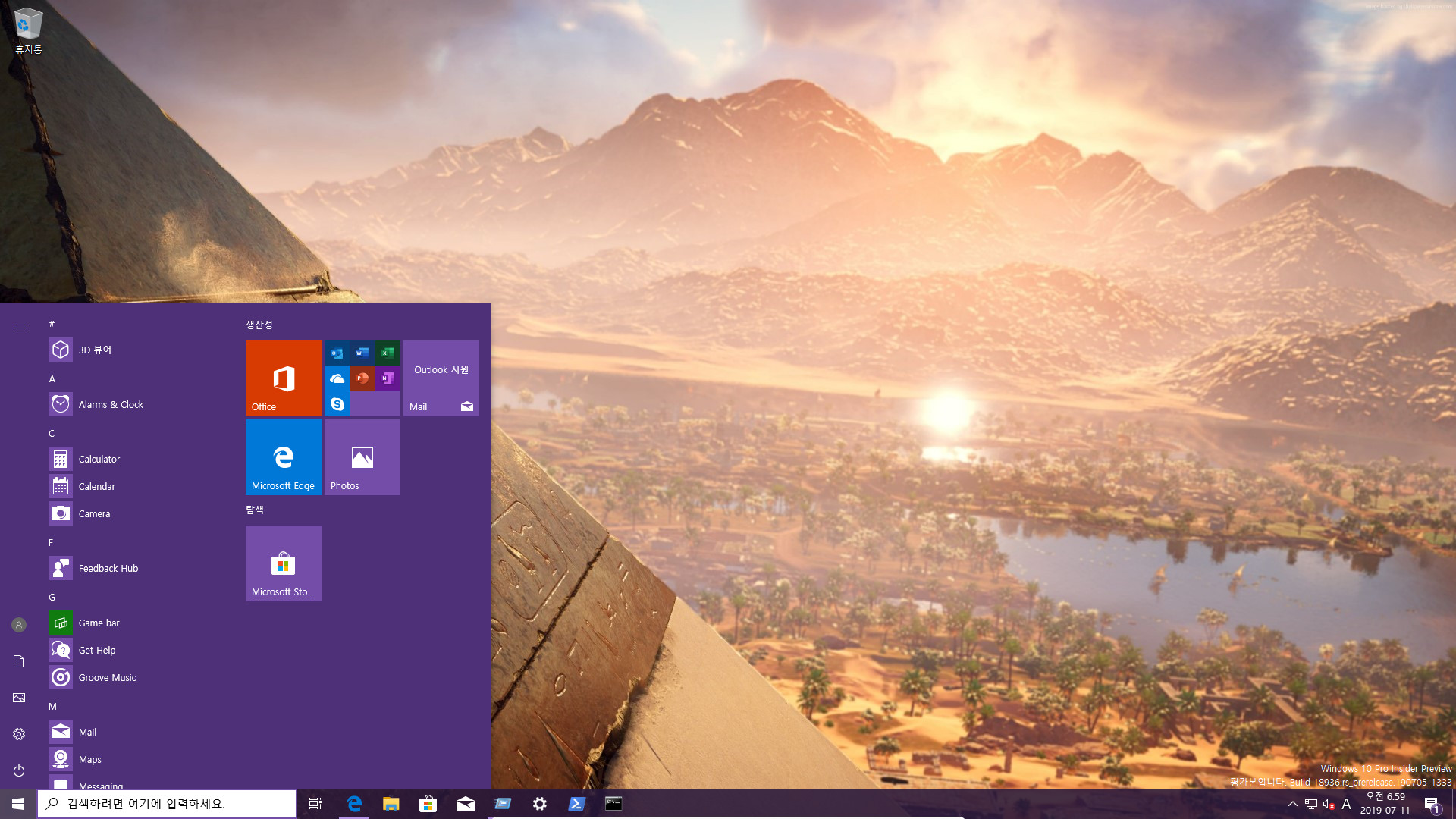Open PowerPoint in Office apps tile
This screenshot has width=1456, height=819.
[362, 378]
